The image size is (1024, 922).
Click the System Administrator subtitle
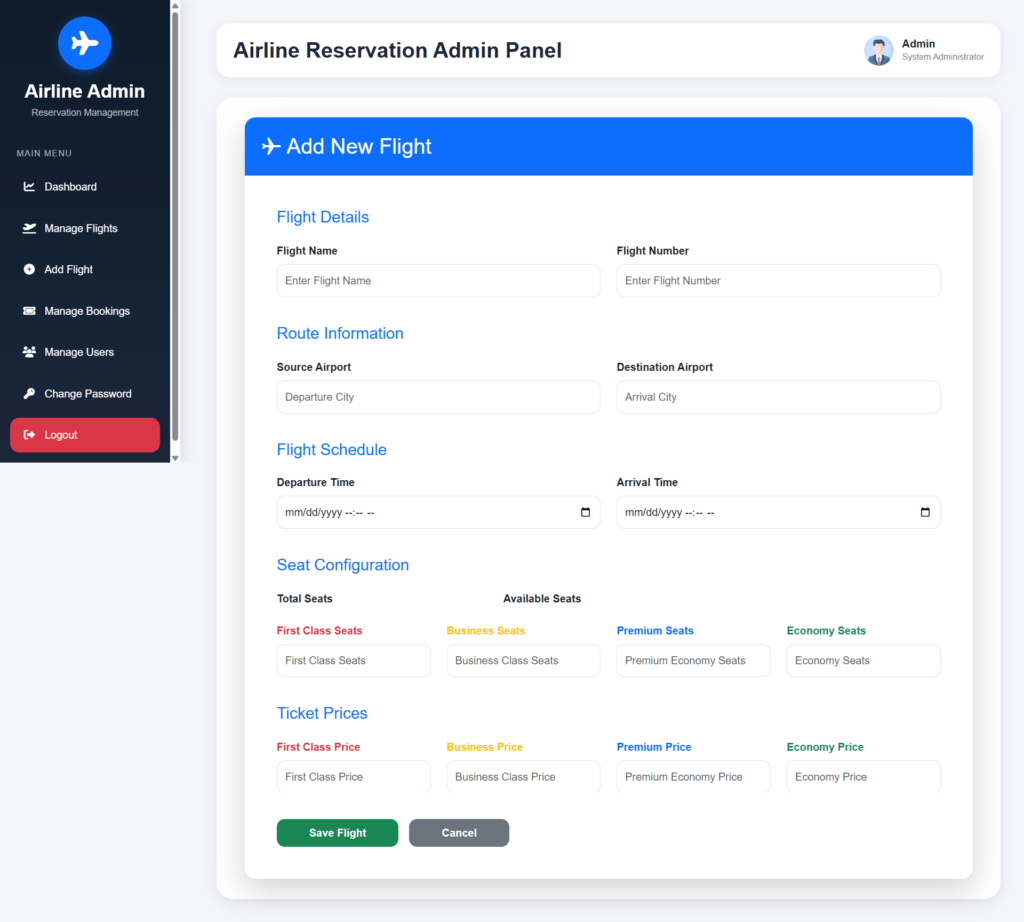pyautogui.click(x=943, y=57)
